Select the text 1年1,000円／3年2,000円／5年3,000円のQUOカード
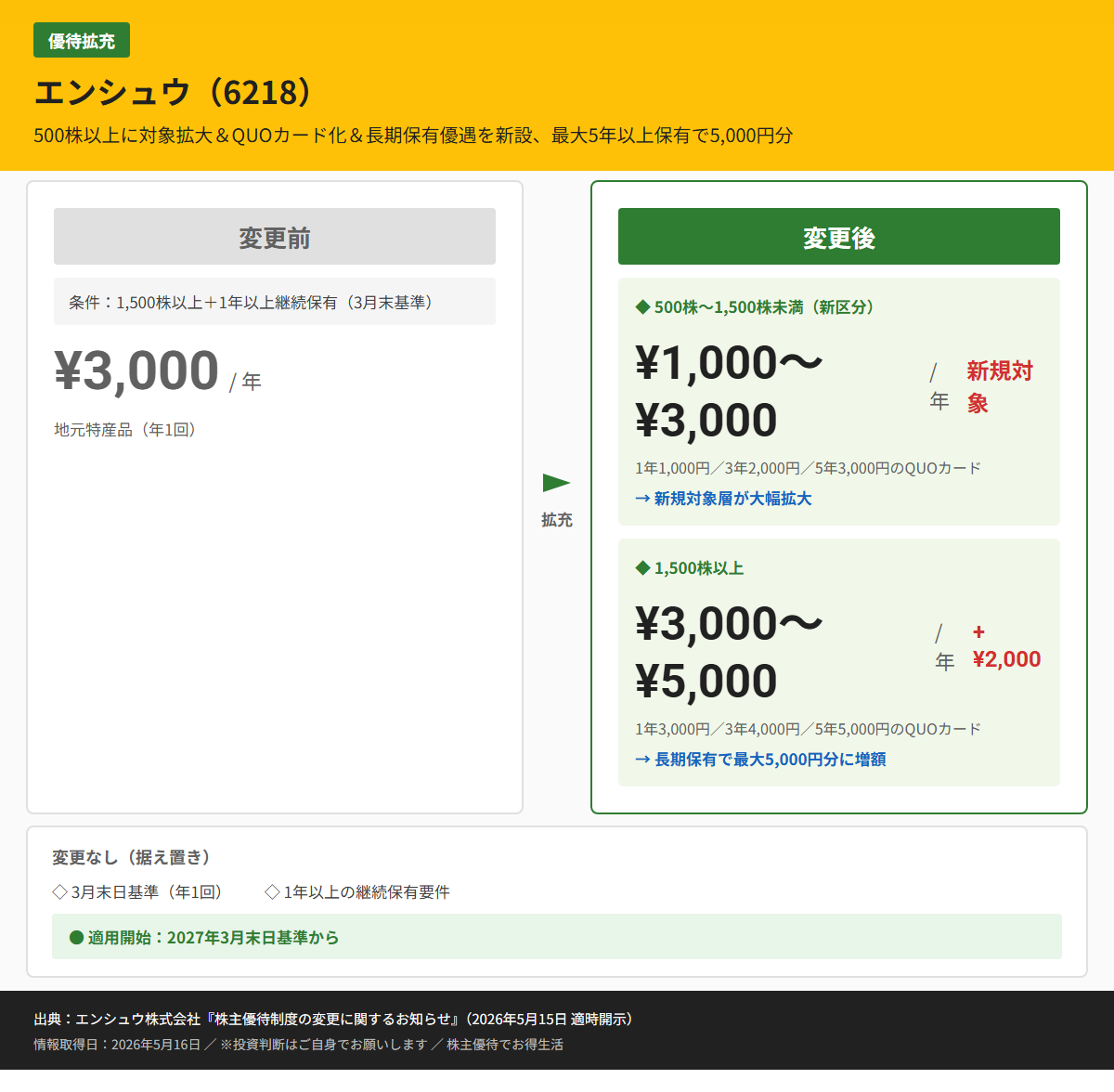Screen dimensions: 1114x1092 pos(808,468)
